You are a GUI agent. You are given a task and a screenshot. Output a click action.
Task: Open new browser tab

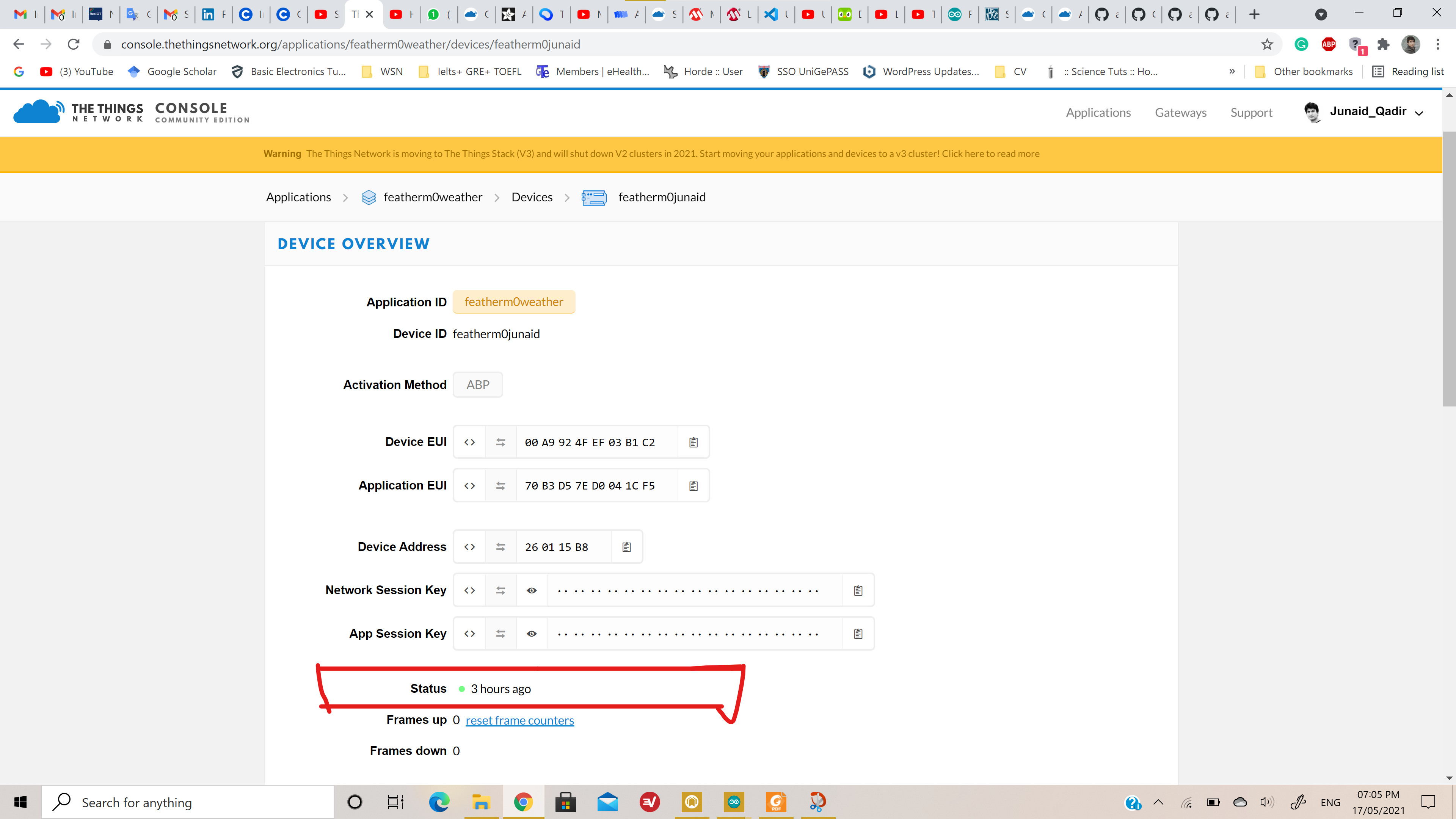coord(1254,15)
